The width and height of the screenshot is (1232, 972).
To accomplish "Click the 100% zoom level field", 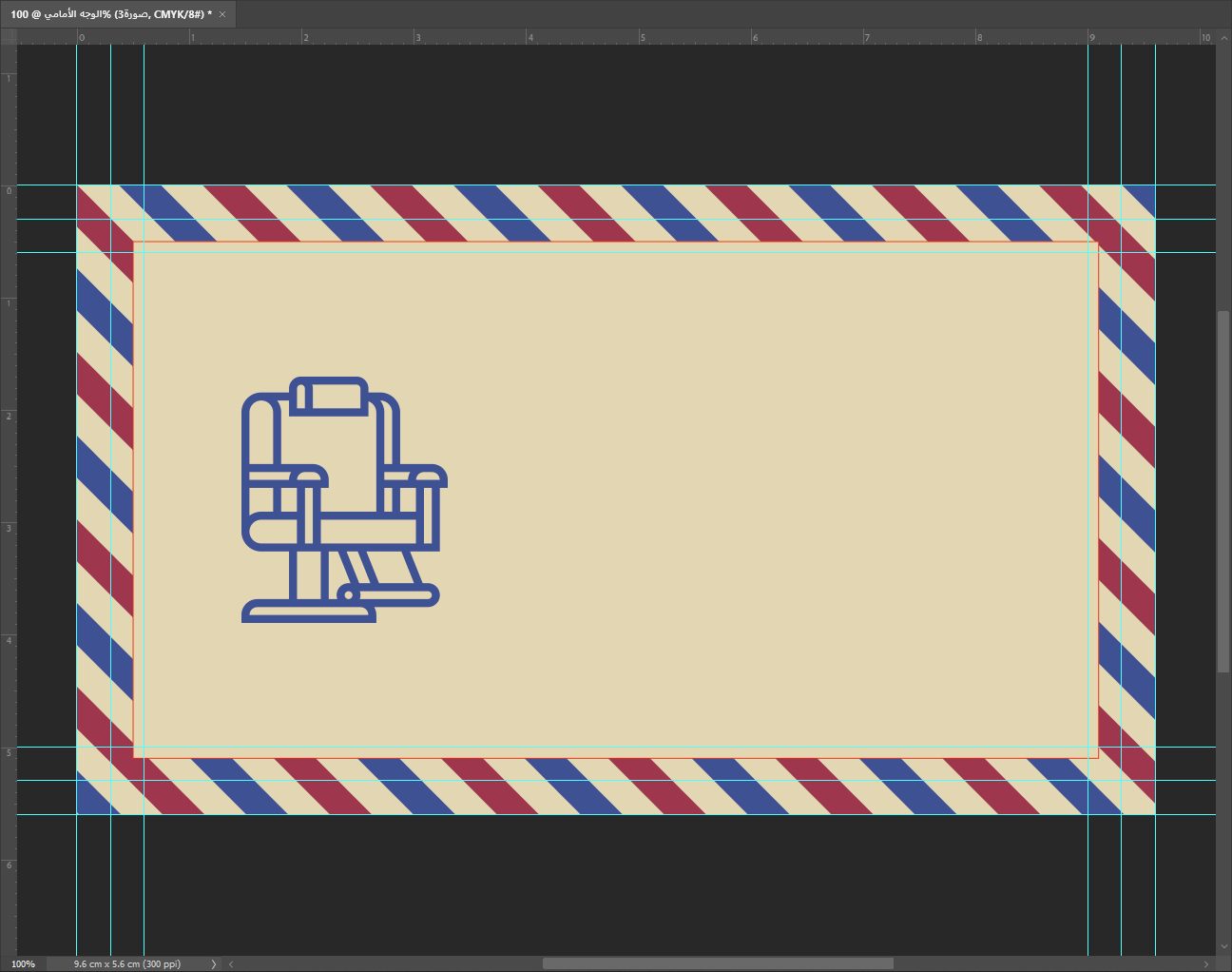I will [24, 963].
